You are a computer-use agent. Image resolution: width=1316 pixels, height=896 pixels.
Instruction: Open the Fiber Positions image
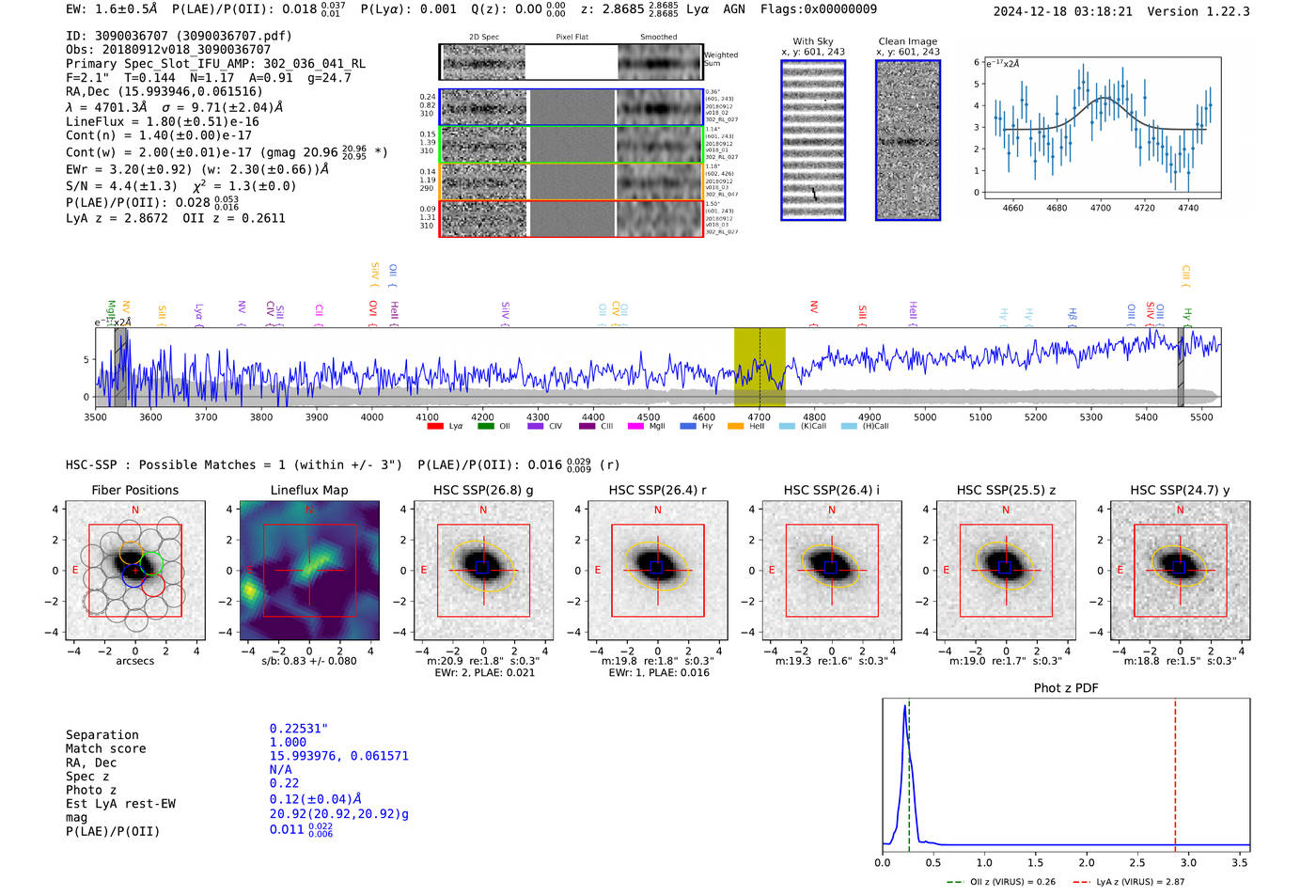[134, 571]
